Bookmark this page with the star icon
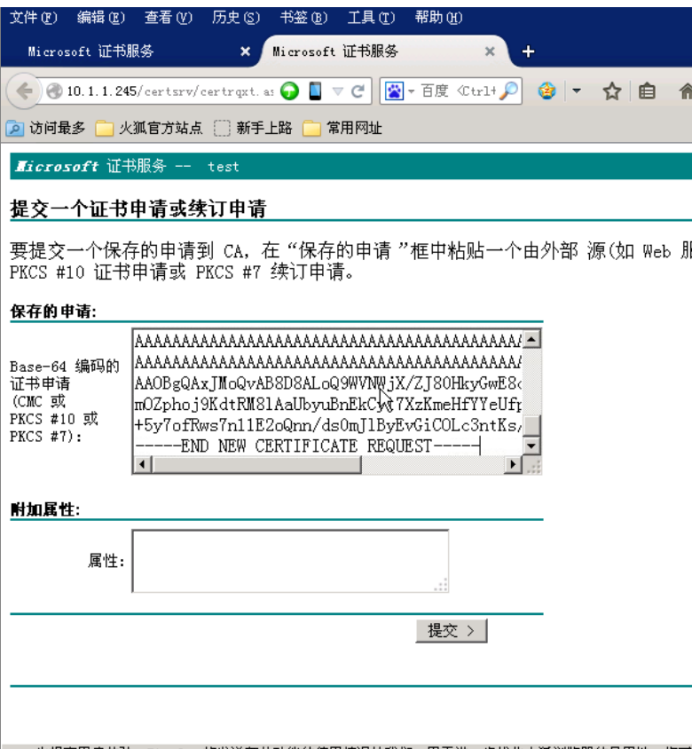The width and height of the screenshot is (693, 750). tap(612, 91)
